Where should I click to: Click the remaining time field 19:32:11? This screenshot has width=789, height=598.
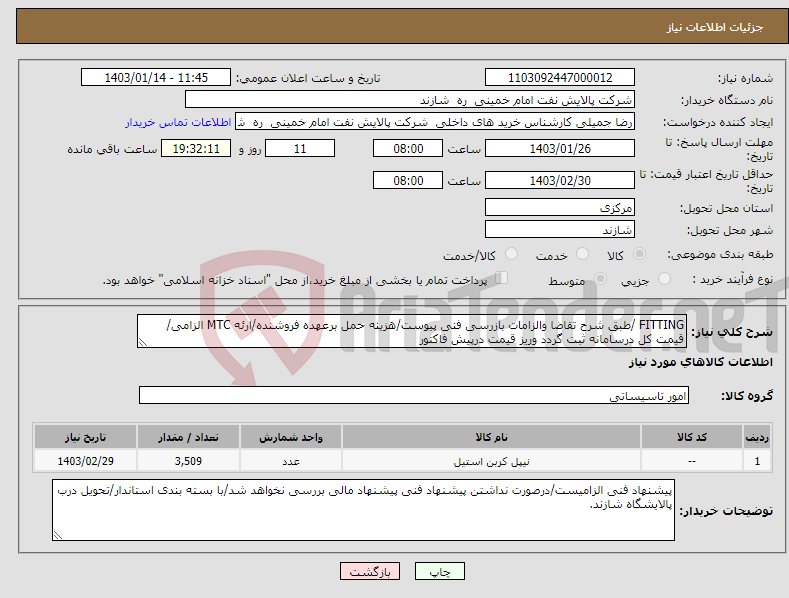pyautogui.click(x=196, y=148)
